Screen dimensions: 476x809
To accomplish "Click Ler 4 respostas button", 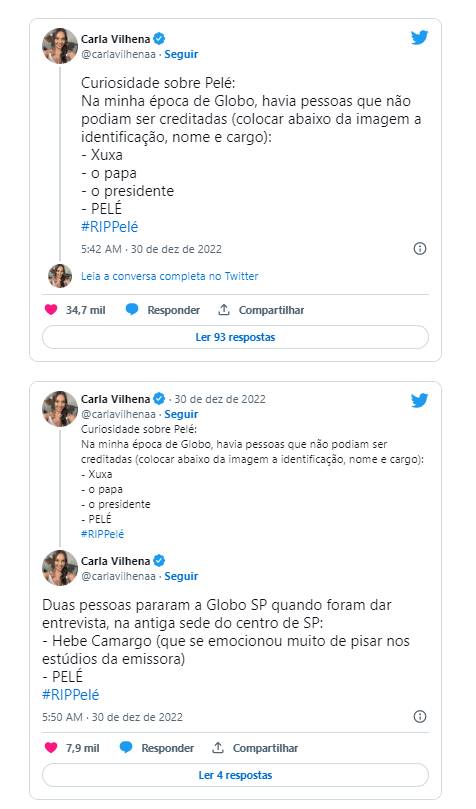I will 235,775.
